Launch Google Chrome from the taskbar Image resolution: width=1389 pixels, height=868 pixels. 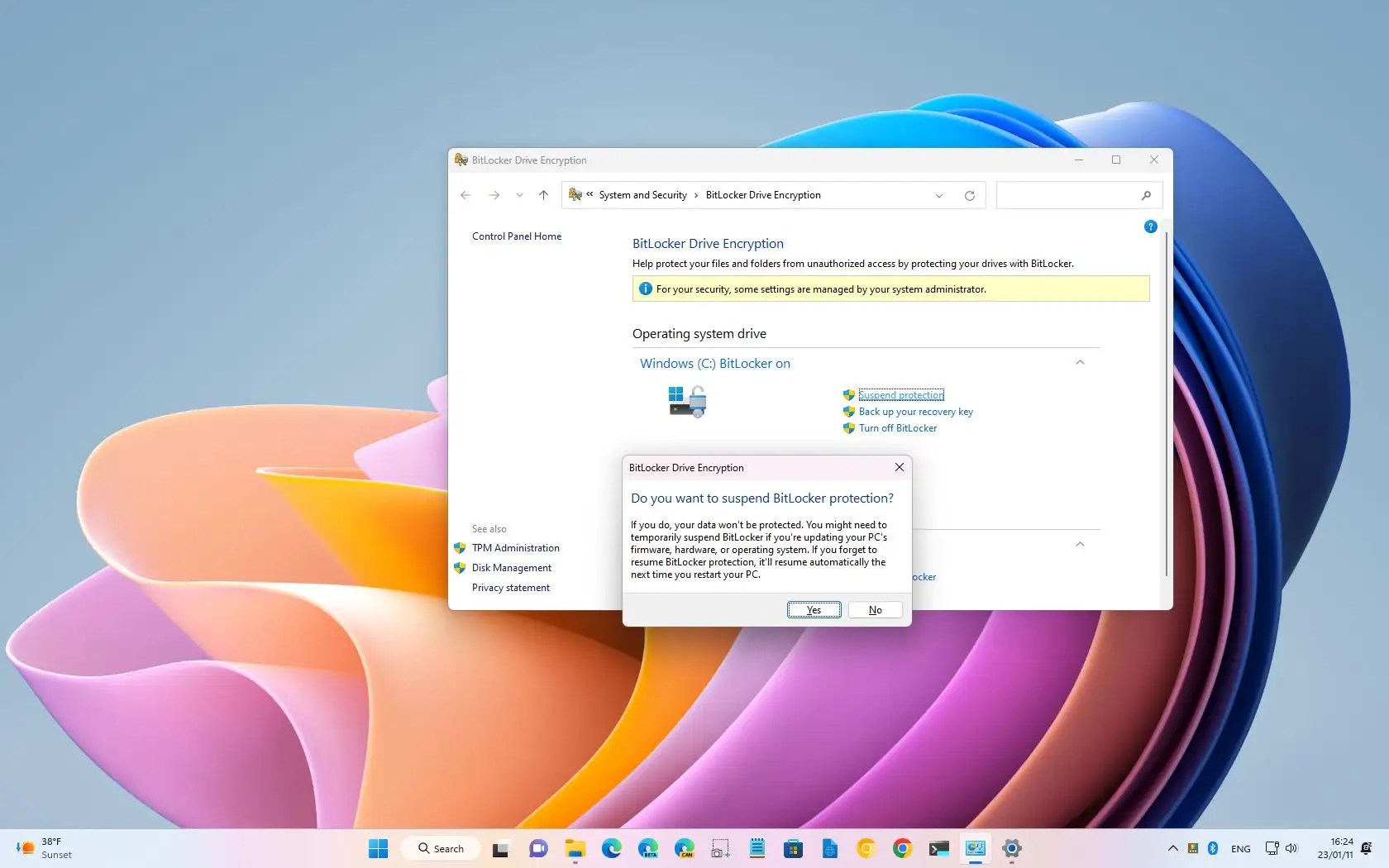click(900, 848)
